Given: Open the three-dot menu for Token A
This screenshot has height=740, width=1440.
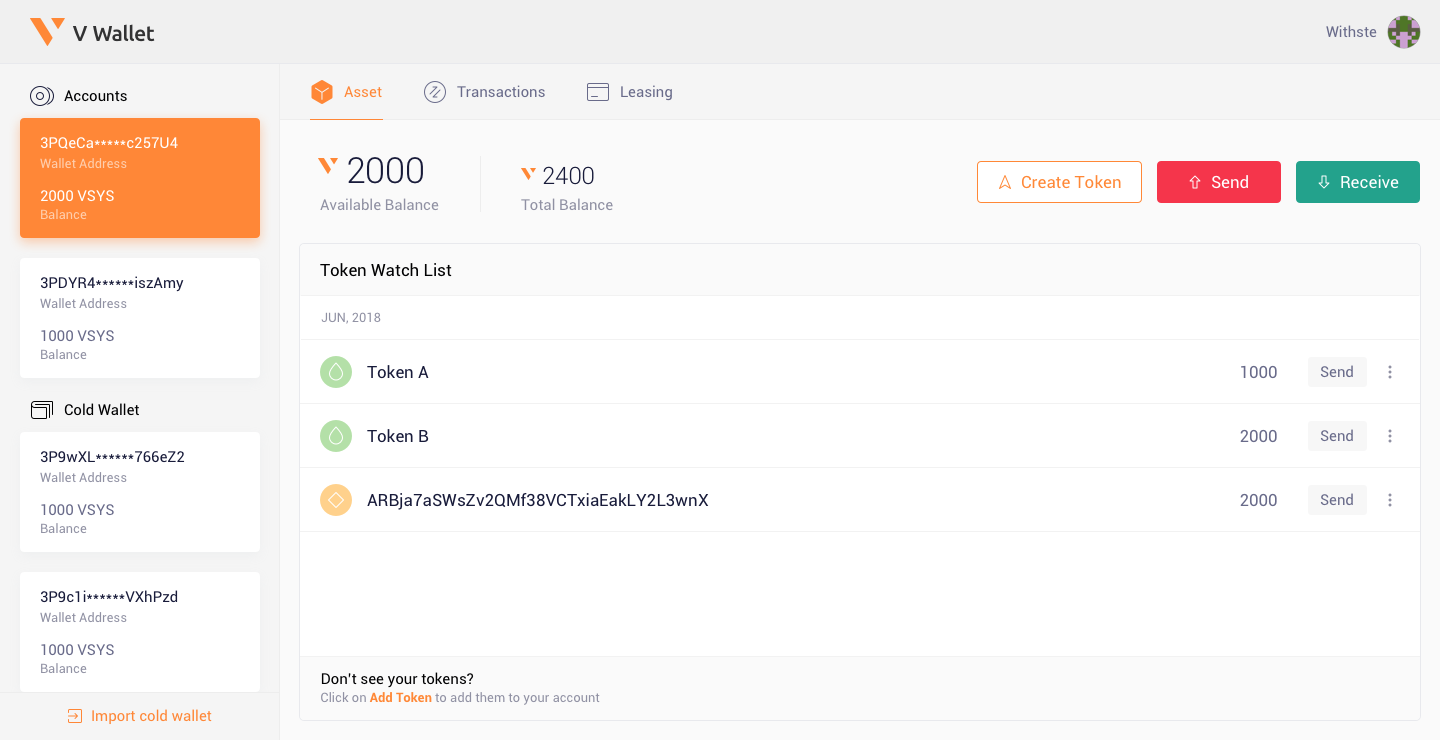Looking at the screenshot, I should (1390, 371).
